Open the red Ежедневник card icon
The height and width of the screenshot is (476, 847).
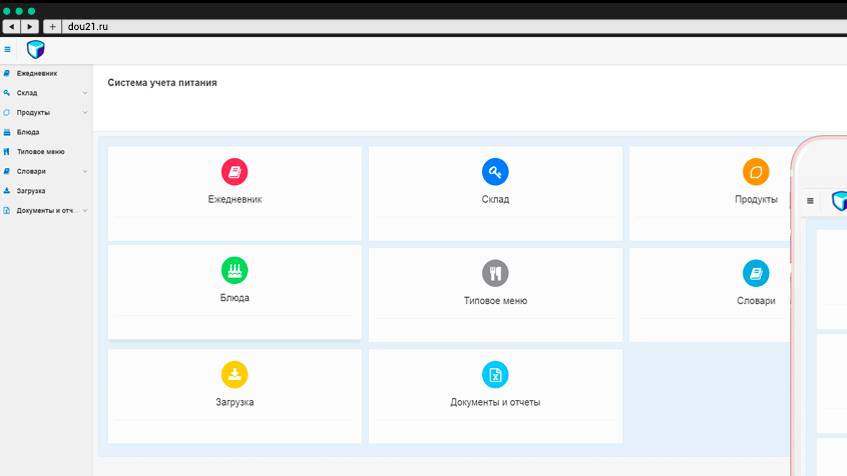point(234,172)
